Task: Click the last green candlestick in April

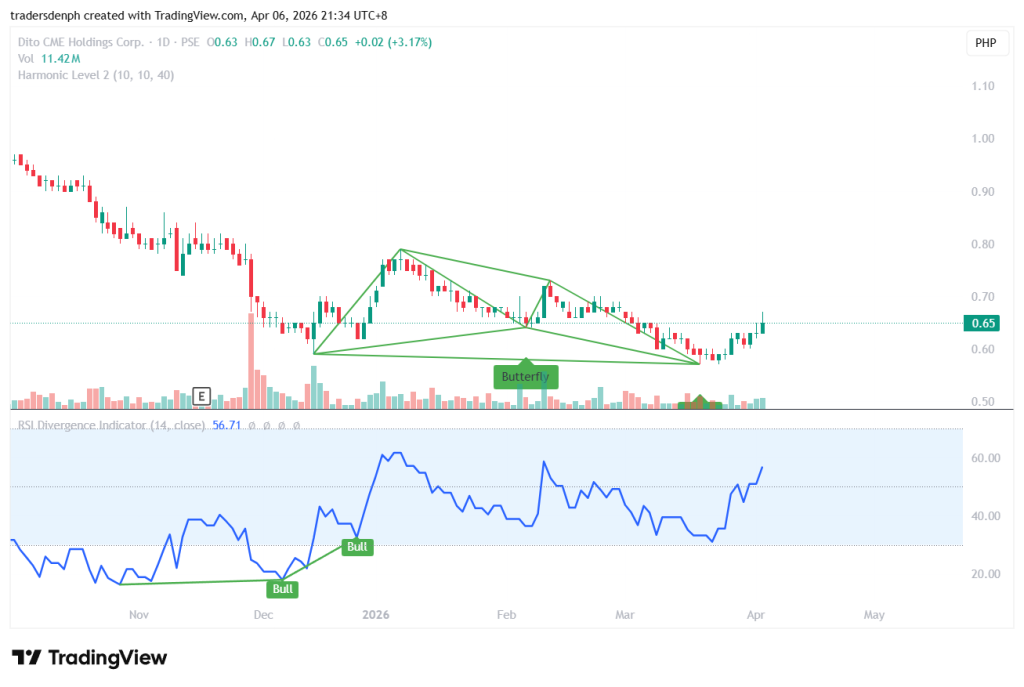Action: (763, 325)
